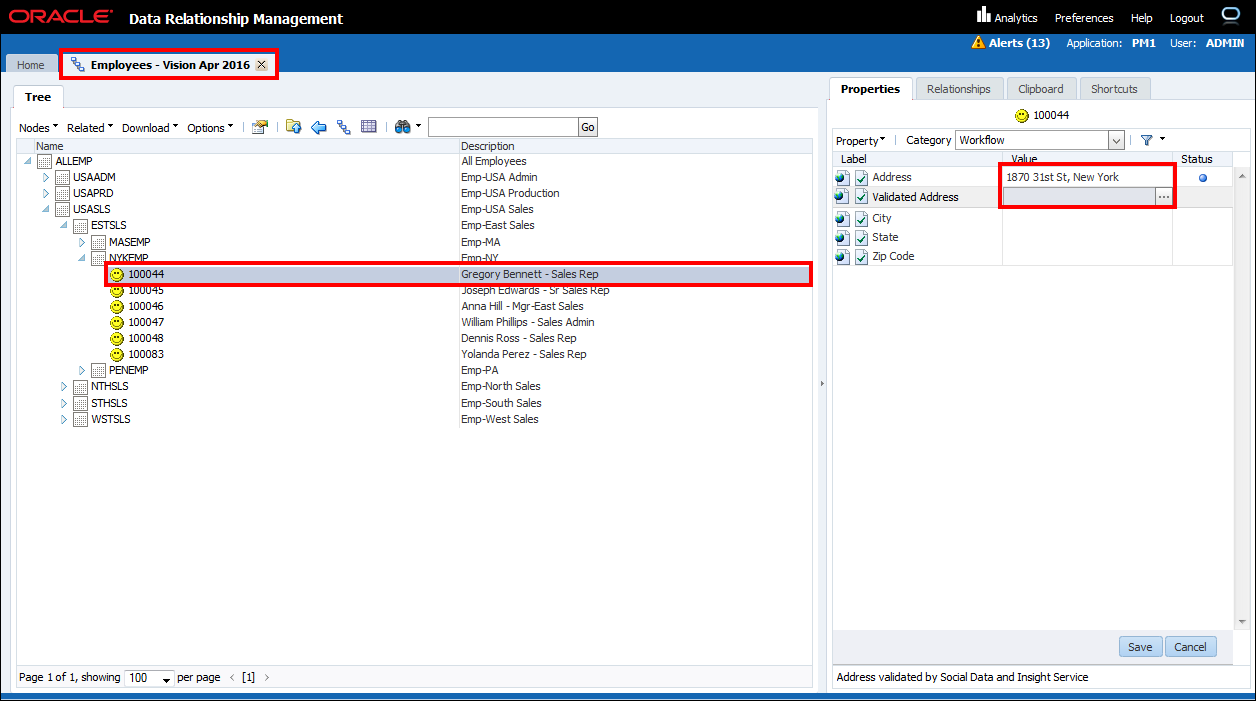Click the checkmark document icon for City
The width and height of the screenshot is (1256, 701).
point(861,218)
